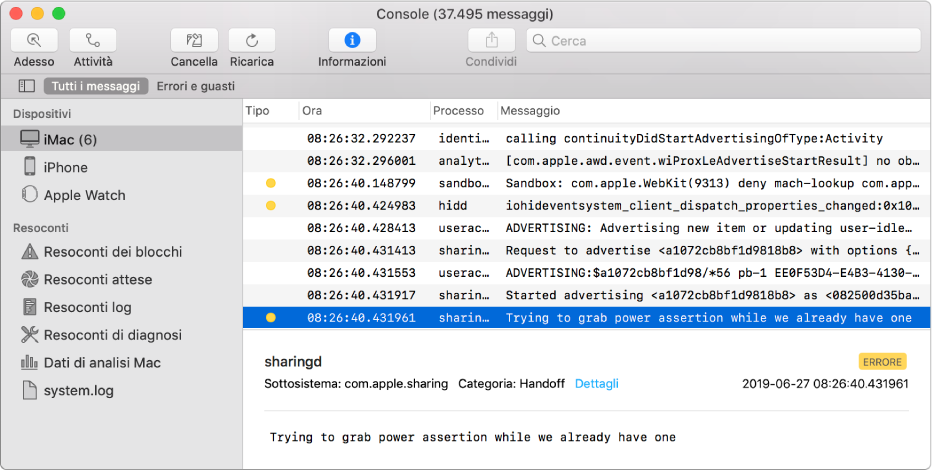Click yellow dot on the hidd row
Screen dimensions: 934x471
[270, 206]
